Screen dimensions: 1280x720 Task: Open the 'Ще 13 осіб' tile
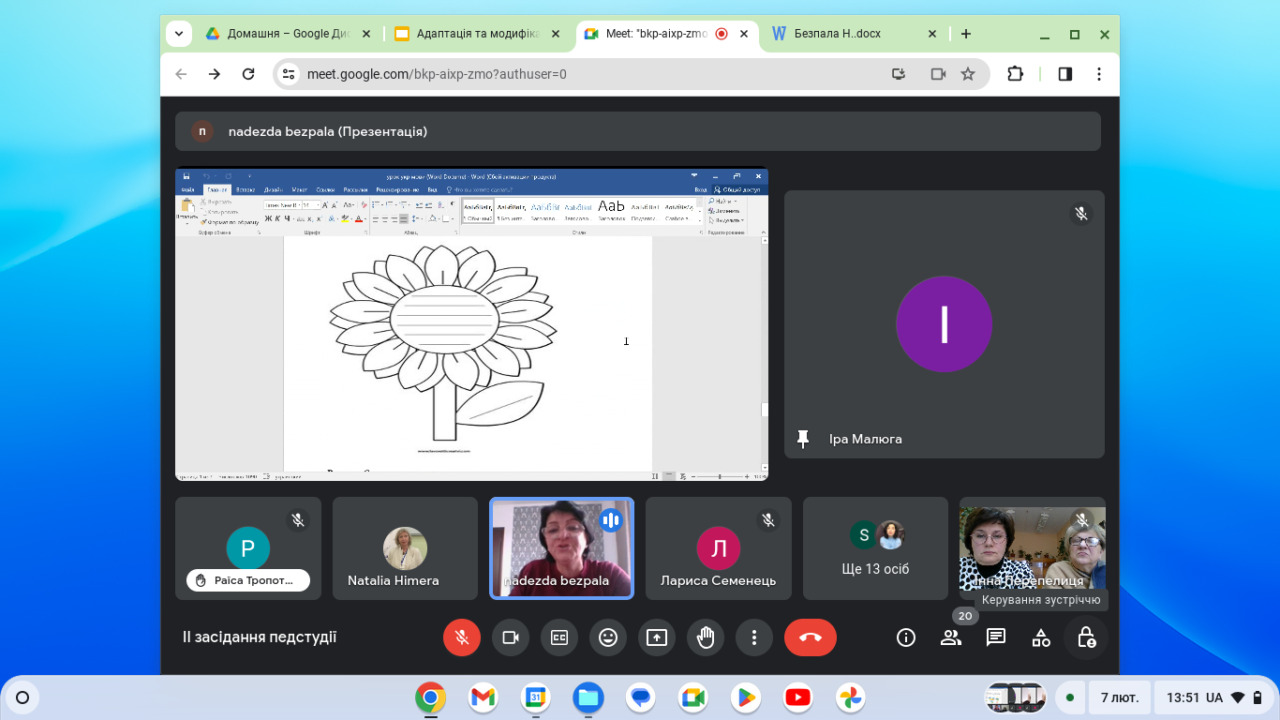click(x=876, y=548)
